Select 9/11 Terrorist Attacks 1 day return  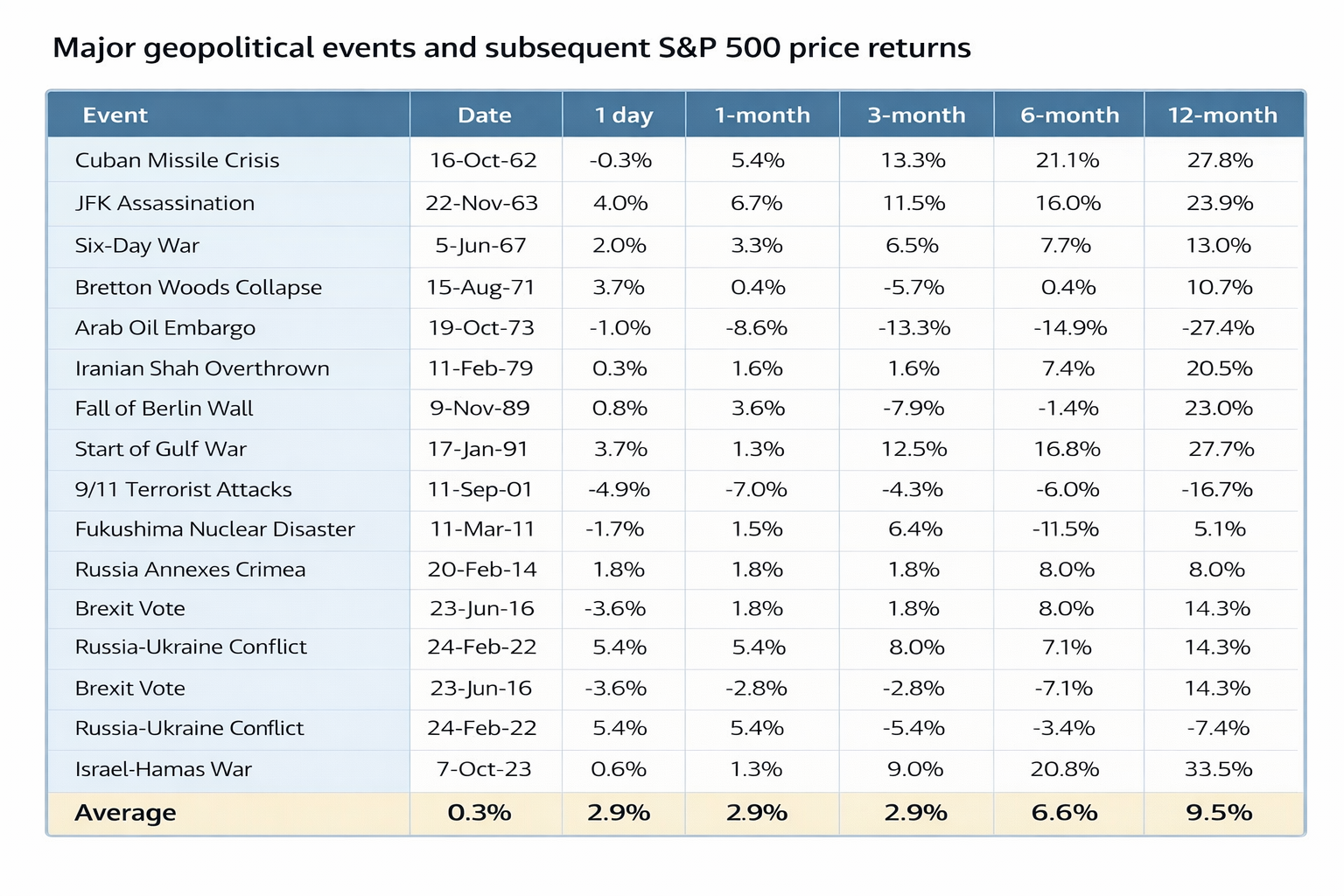(619, 489)
